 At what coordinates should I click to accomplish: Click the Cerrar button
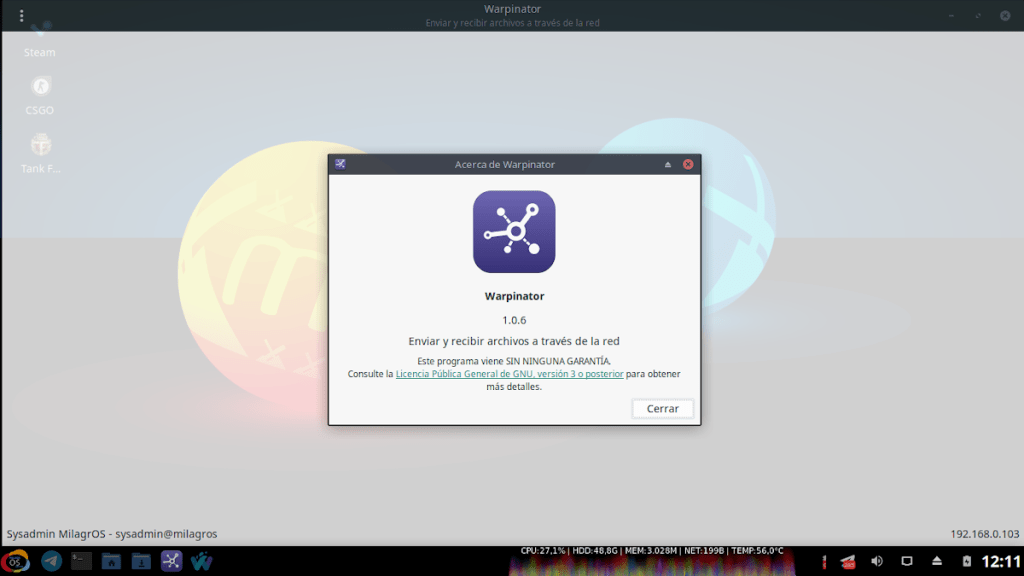pos(662,408)
